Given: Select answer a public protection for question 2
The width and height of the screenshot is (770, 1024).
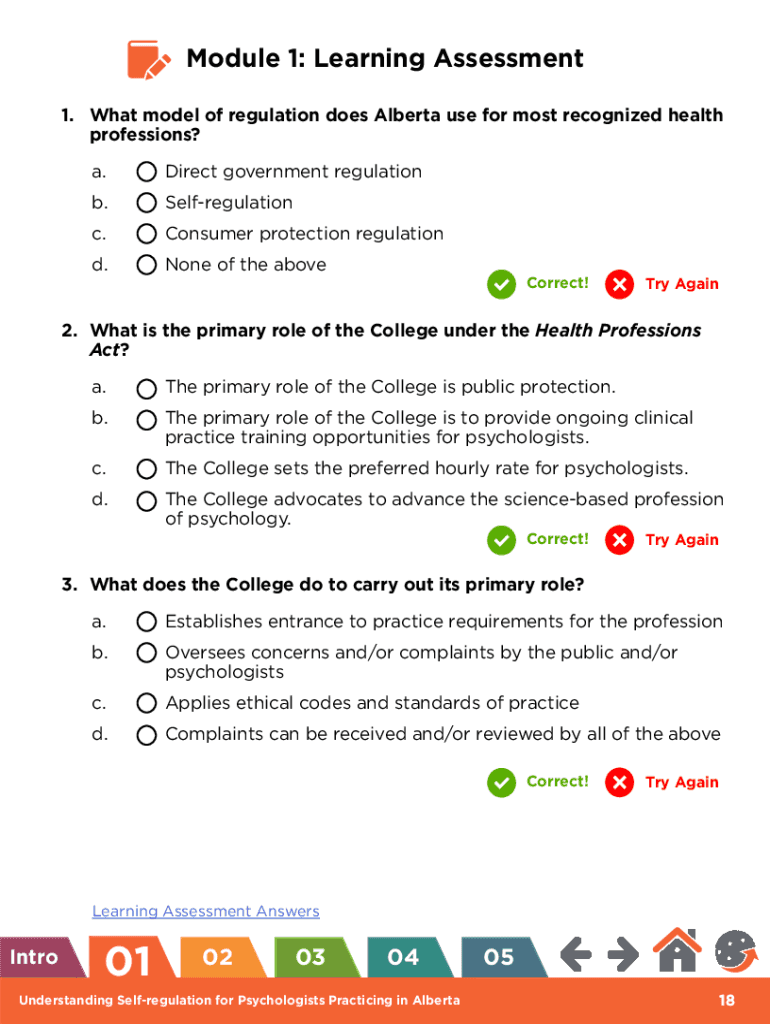Looking at the screenshot, I should [146, 389].
